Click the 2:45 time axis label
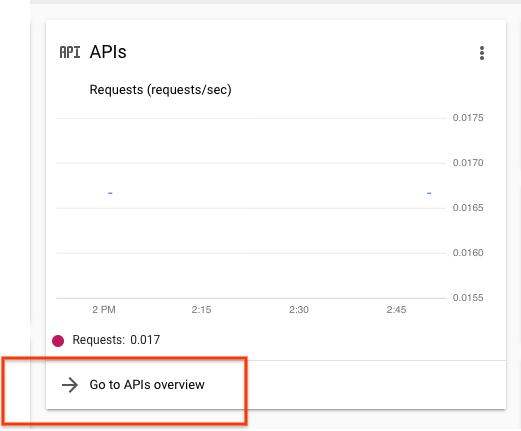Viewport: 521px width, 431px height. tap(396, 310)
